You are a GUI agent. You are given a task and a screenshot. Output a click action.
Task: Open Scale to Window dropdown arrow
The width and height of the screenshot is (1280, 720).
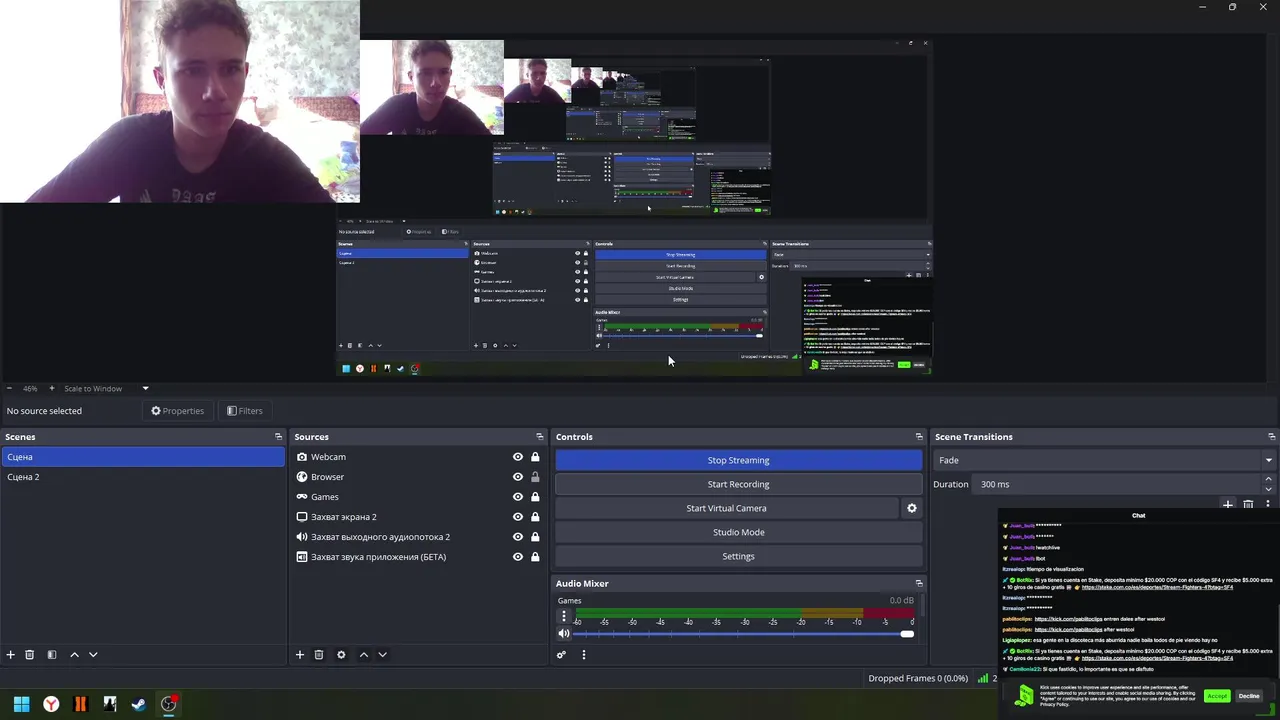[145, 388]
